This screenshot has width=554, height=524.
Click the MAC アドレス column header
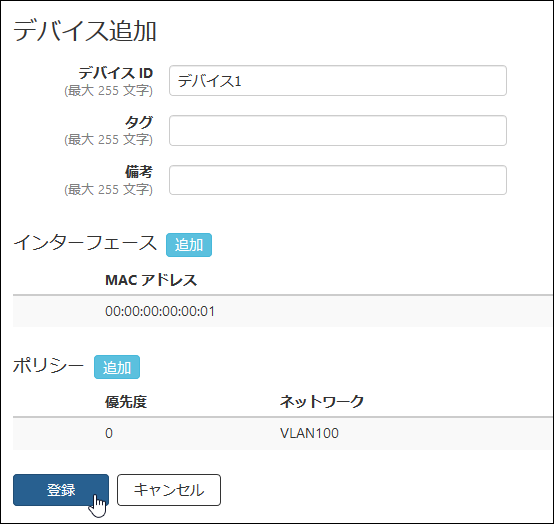pos(151,280)
